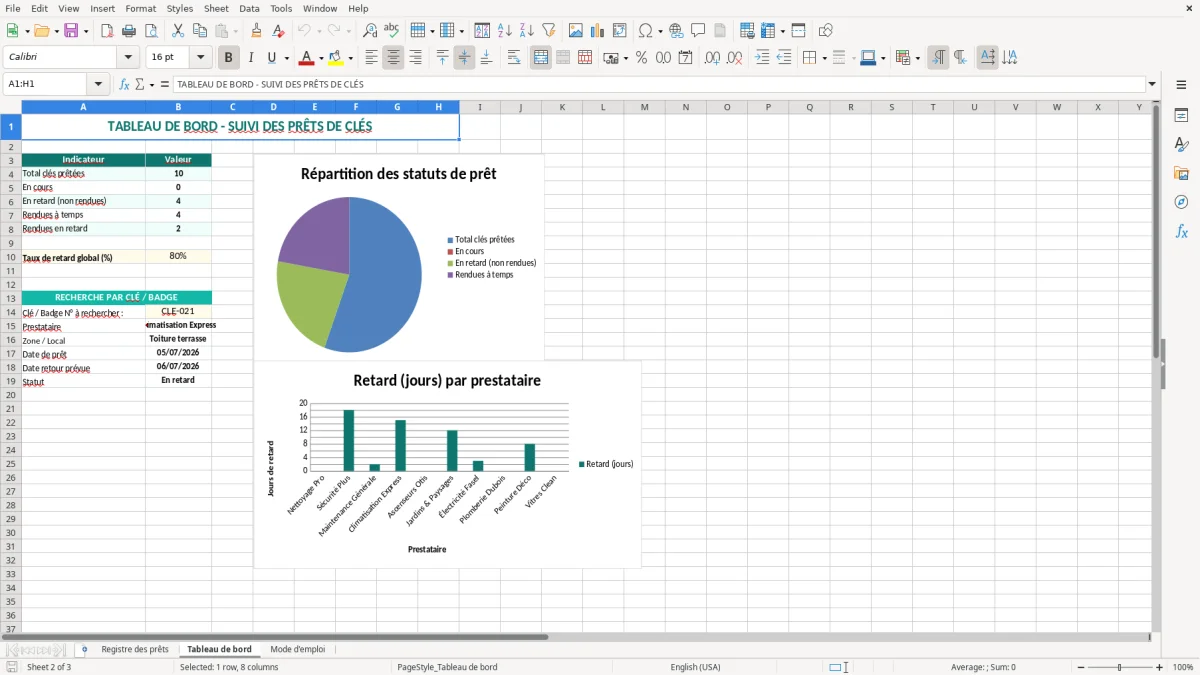Click the Save document icon
The image size is (1200, 675).
[71, 31]
